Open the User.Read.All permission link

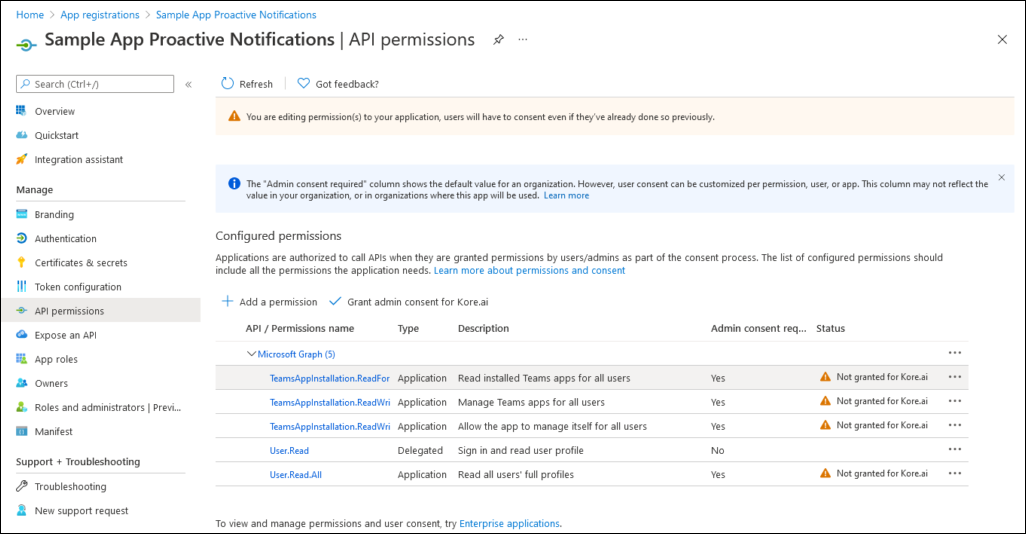[x=296, y=474]
